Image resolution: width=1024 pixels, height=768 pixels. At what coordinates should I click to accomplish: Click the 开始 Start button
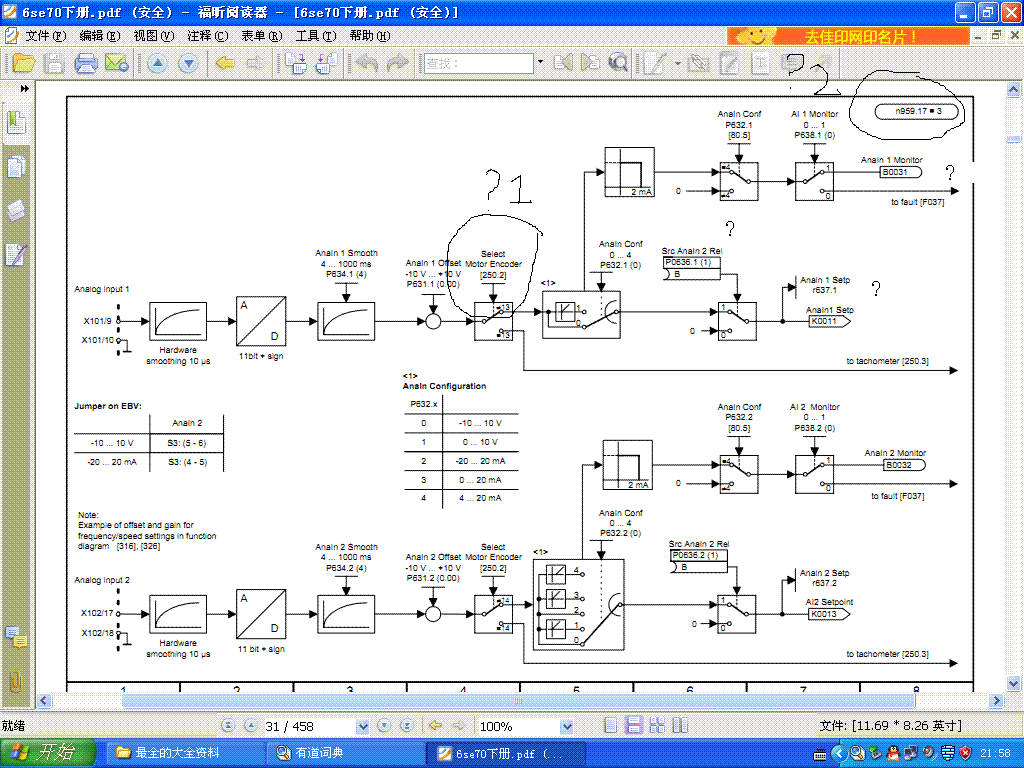[x=48, y=753]
